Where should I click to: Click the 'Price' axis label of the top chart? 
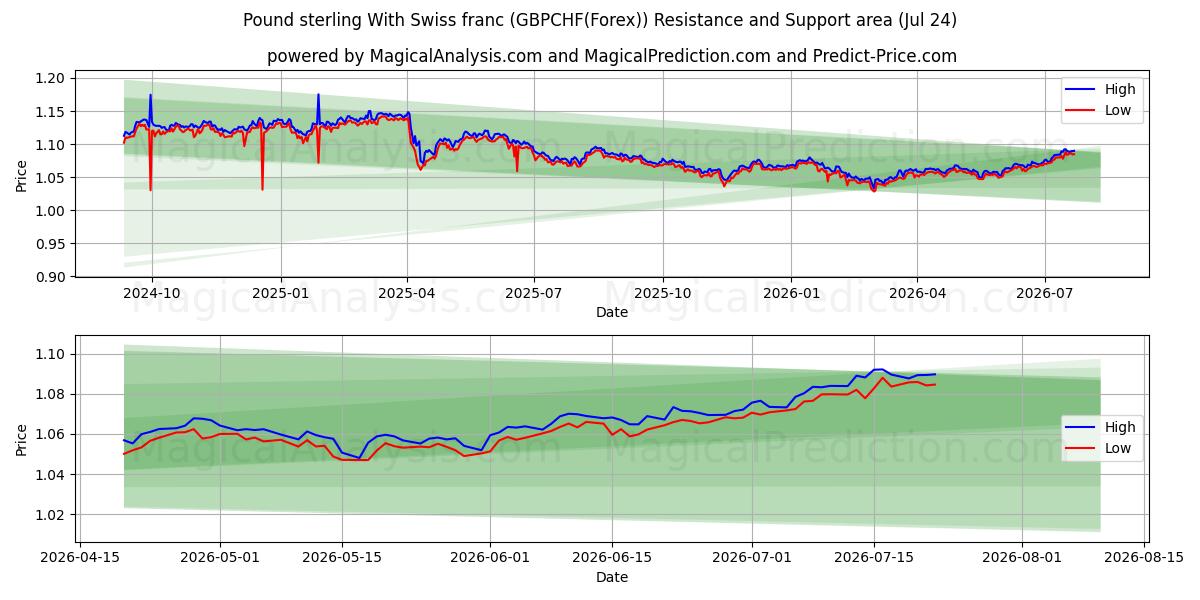pyautogui.click(x=22, y=175)
